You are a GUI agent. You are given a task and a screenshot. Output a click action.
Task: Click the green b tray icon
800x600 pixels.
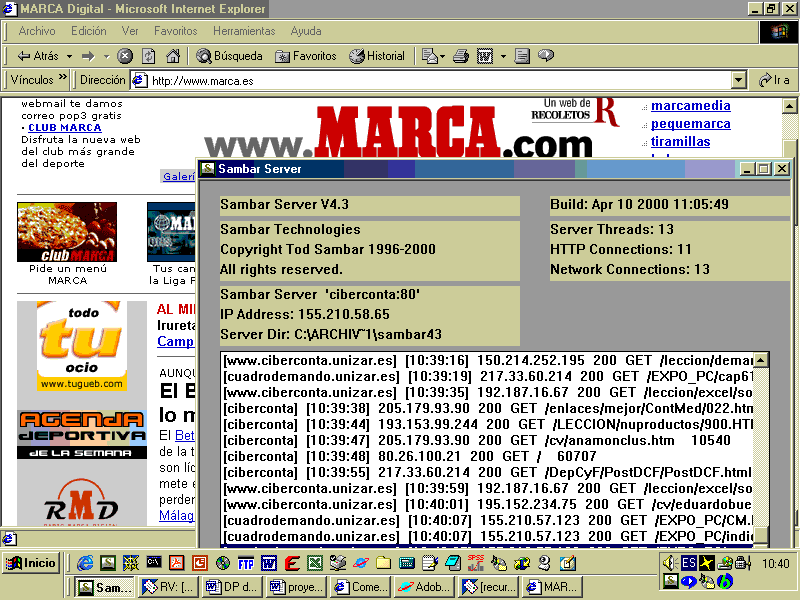(725, 581)
